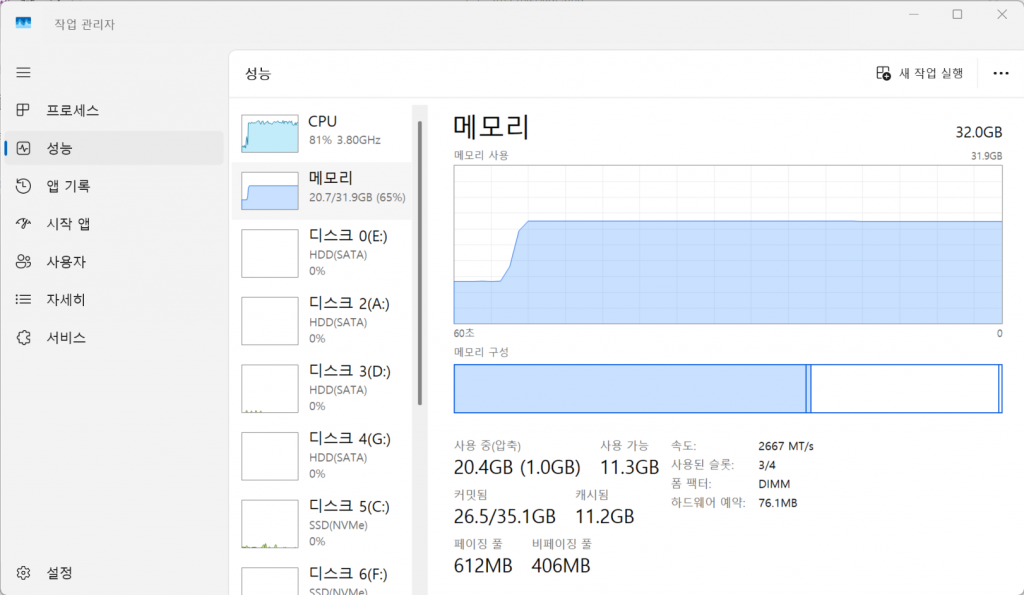Select the 디스크 0(E:) graph thumbnail
Screen dimensions: 1024x595
tap(270, 253)
